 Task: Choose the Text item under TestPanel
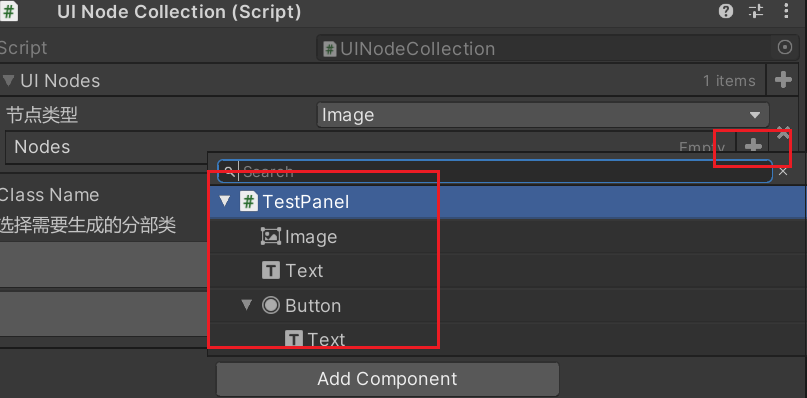pos(304,270)
